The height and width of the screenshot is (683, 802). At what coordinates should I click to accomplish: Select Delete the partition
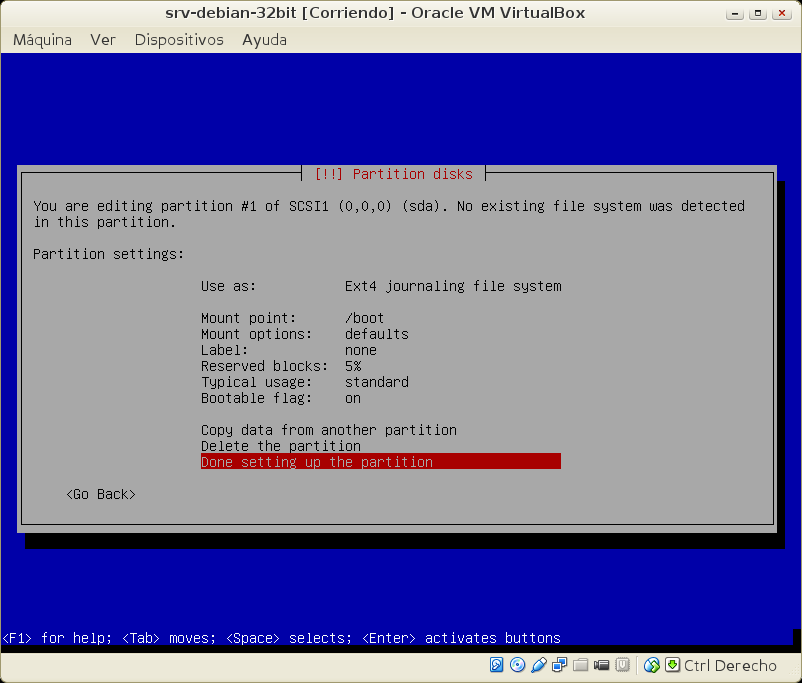(281, 446)
